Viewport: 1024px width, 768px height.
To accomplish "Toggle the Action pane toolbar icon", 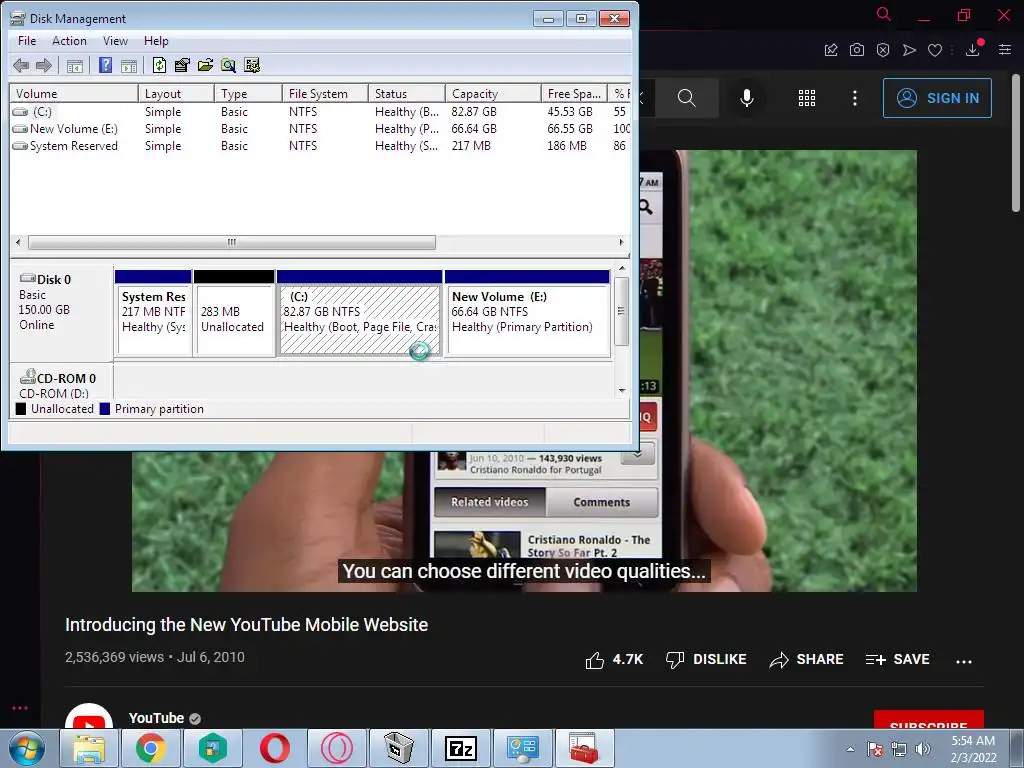I will (x=129, y=65).
